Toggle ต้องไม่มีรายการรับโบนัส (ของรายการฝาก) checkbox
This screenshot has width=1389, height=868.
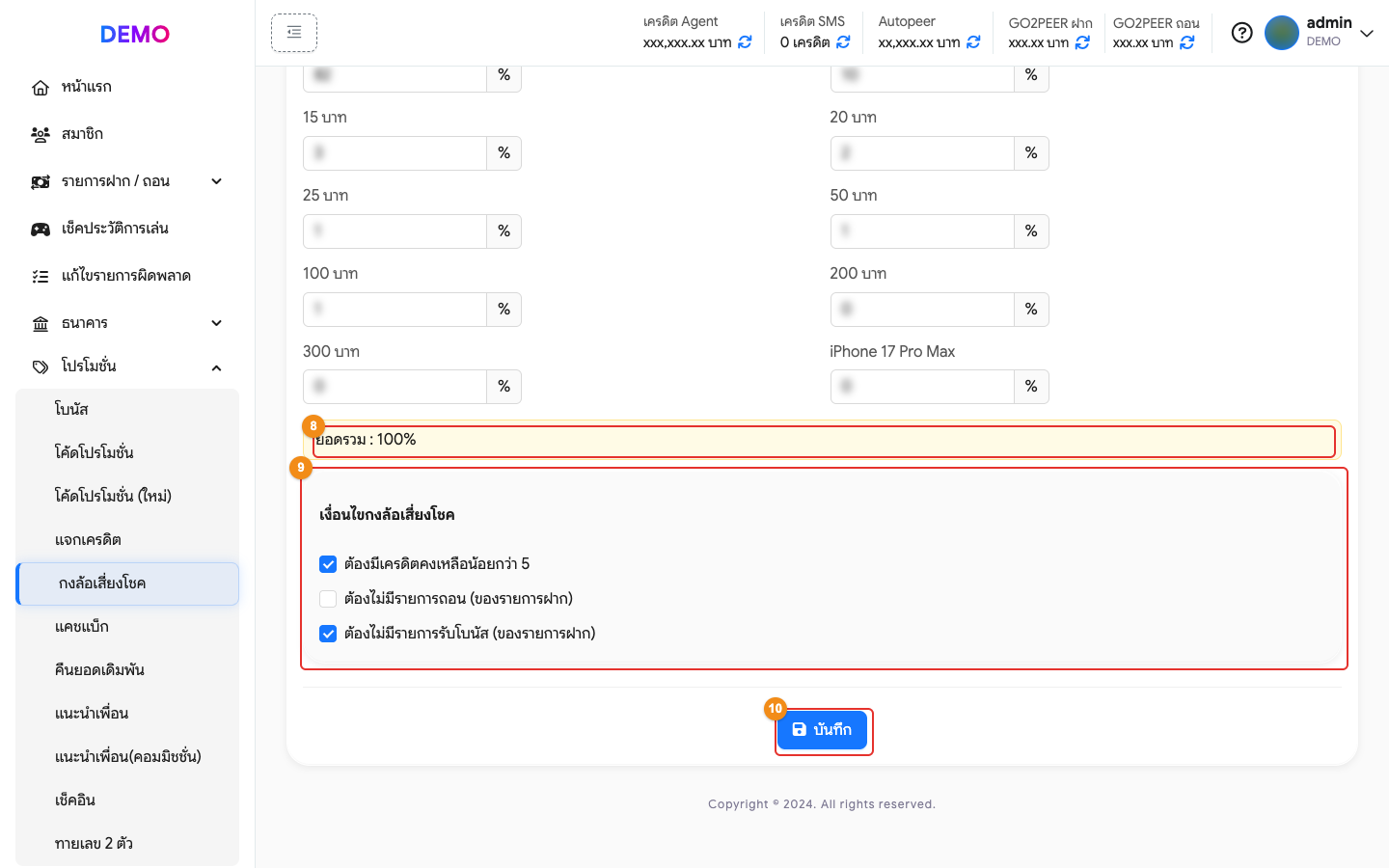point(328,634)
